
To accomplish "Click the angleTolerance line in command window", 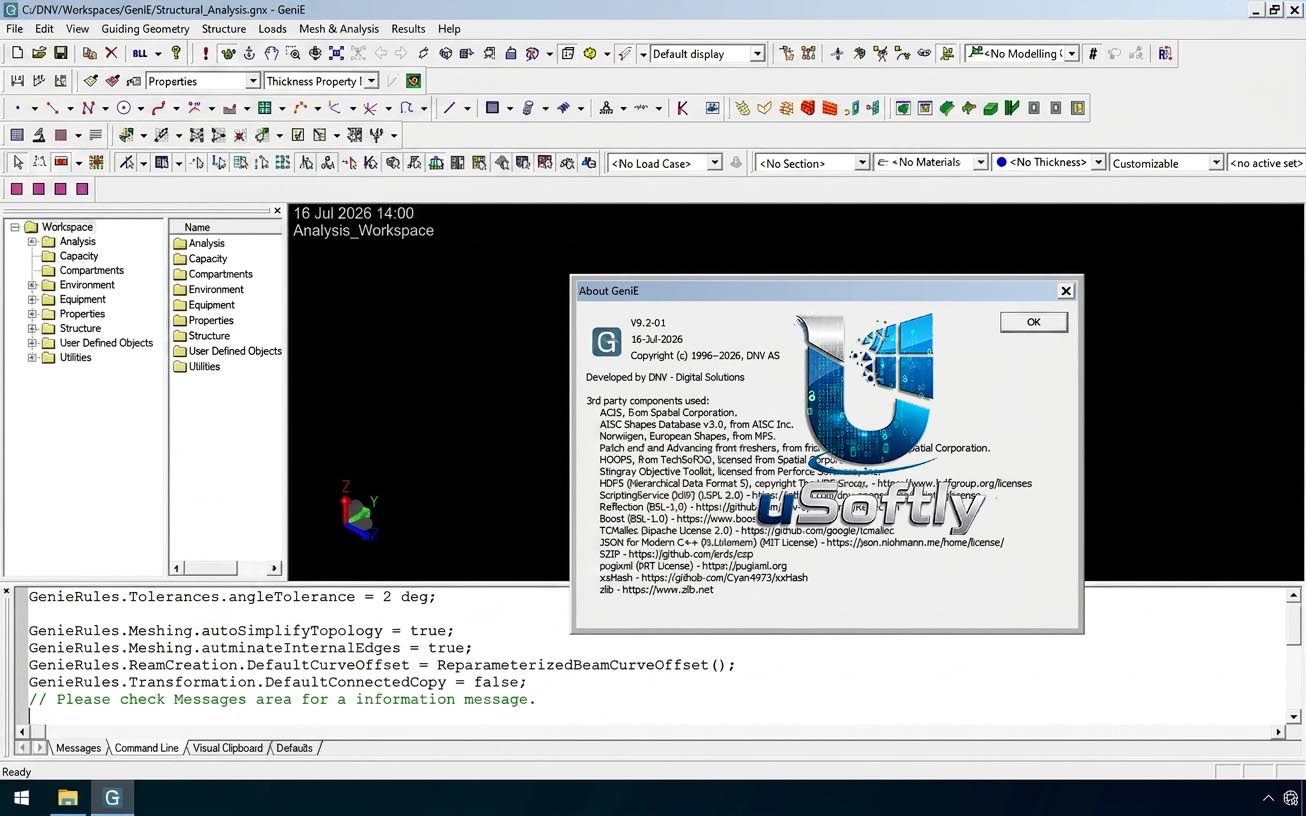I will [232, 597].
